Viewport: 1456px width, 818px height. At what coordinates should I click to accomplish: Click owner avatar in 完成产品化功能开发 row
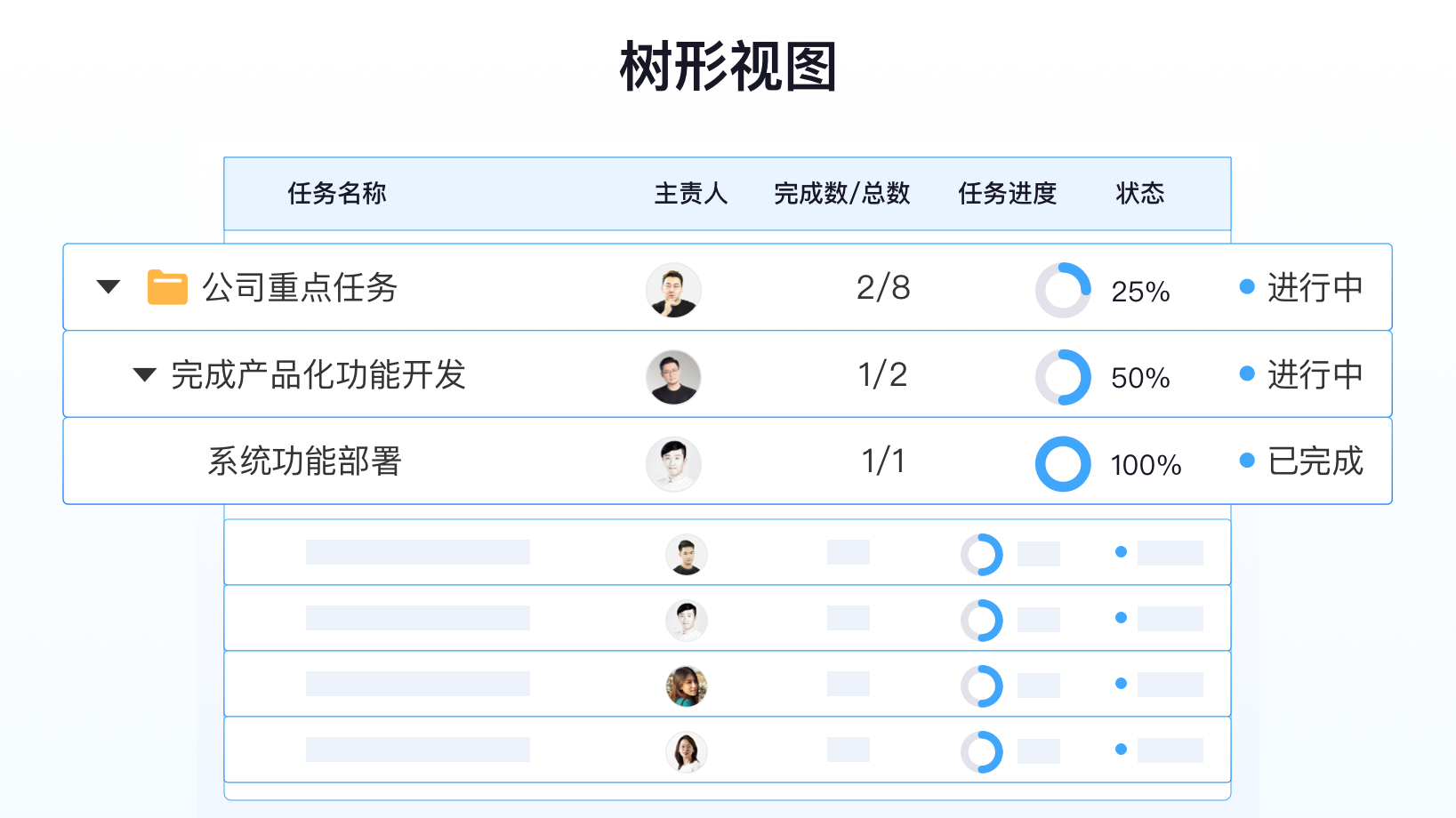[673, 377]
